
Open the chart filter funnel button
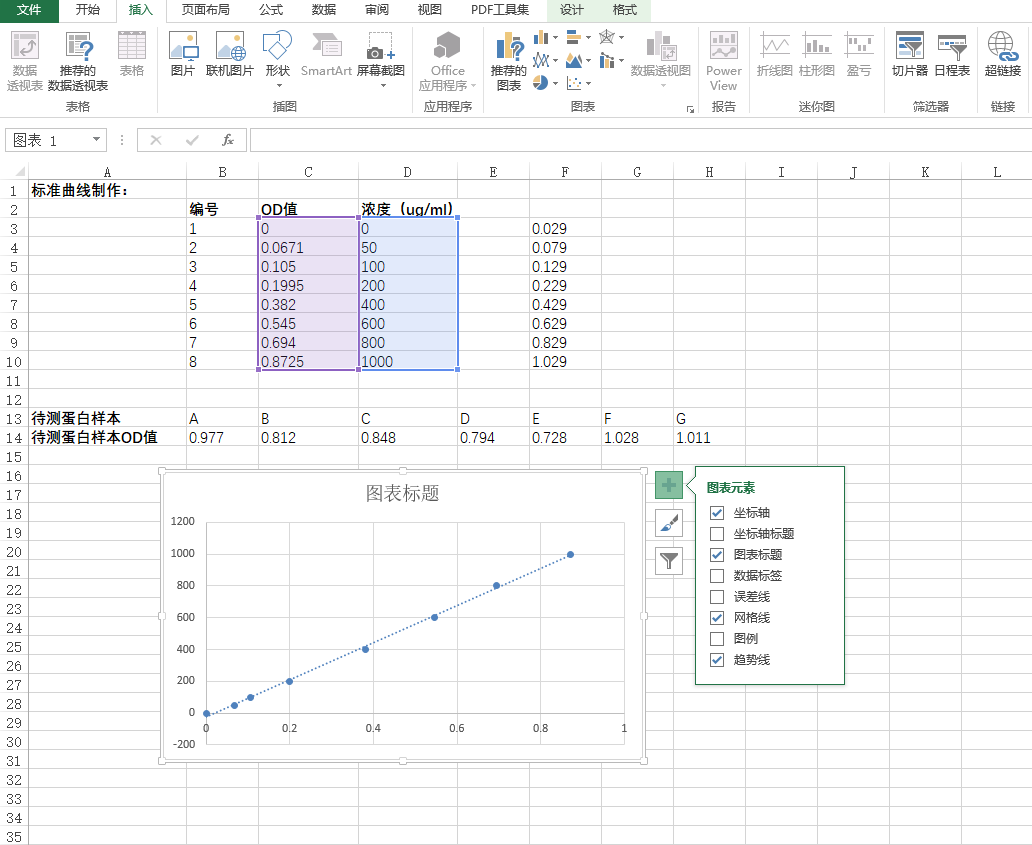click(x=669, y=561)
